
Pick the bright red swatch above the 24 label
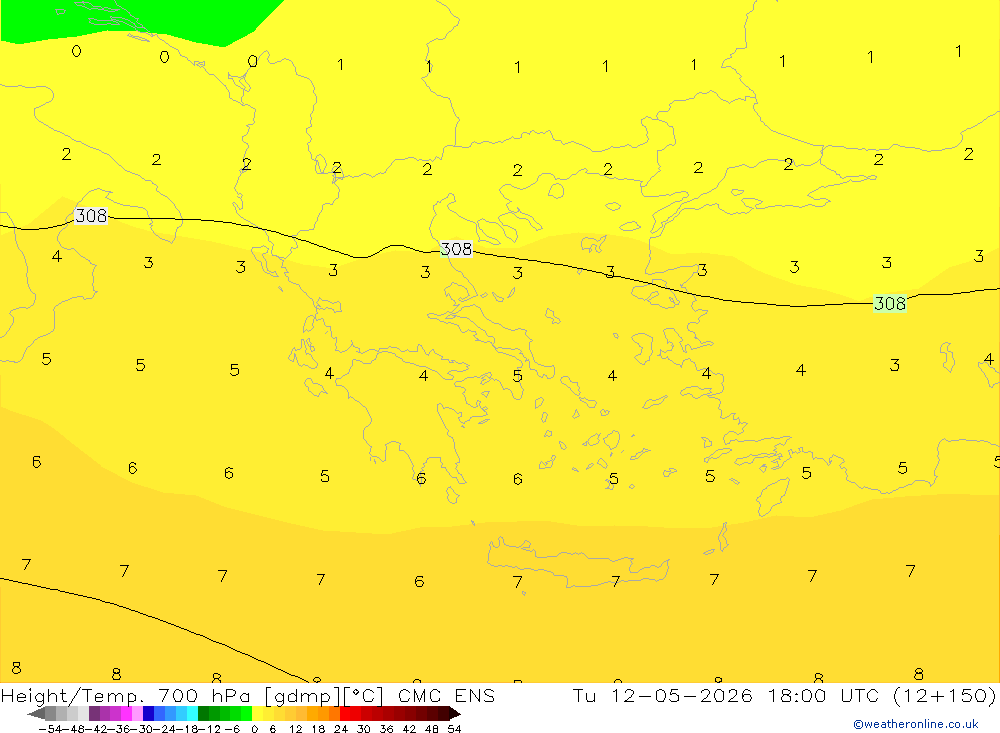[345, 714]
